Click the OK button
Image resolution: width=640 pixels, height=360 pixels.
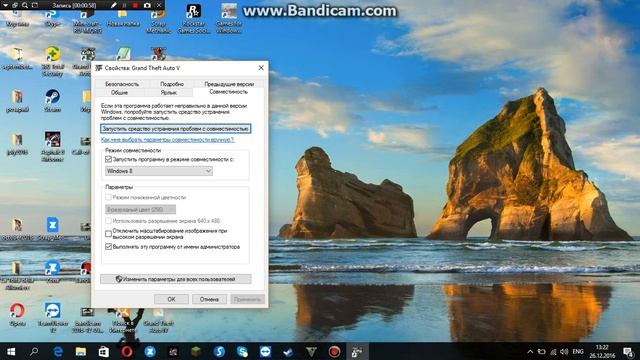point(171,299)
